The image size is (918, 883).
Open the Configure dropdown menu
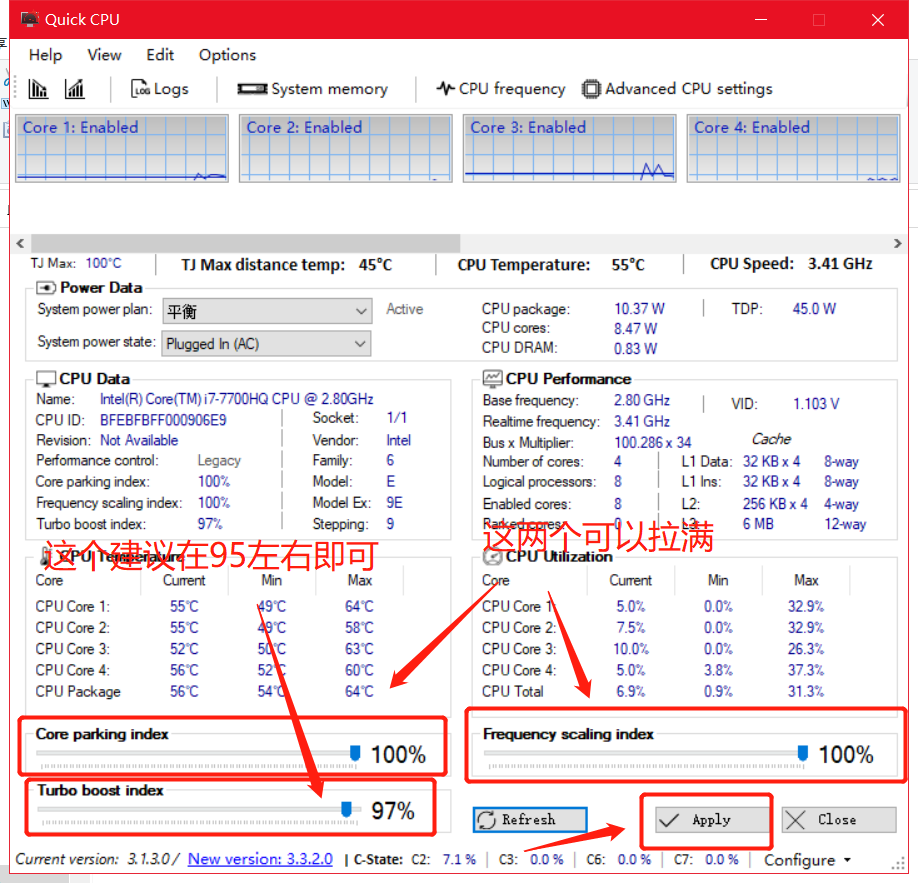[807, 860]
